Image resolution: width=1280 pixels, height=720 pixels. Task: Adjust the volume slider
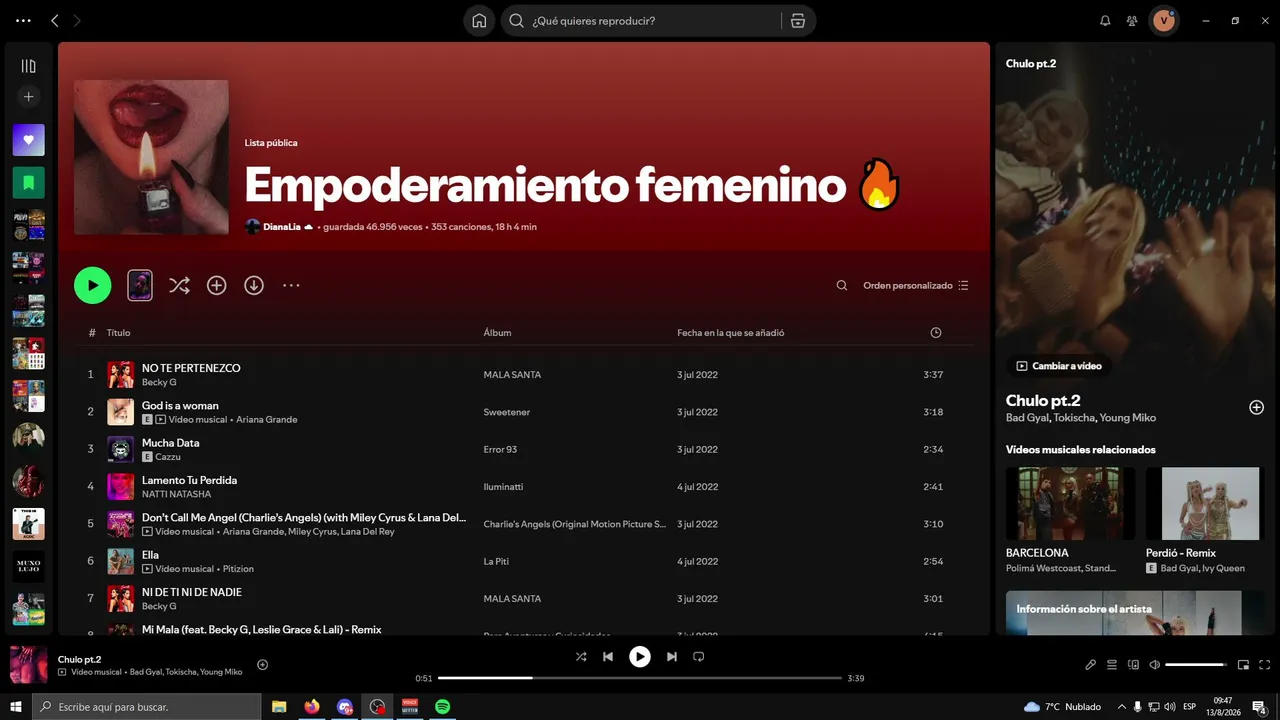1196,665
